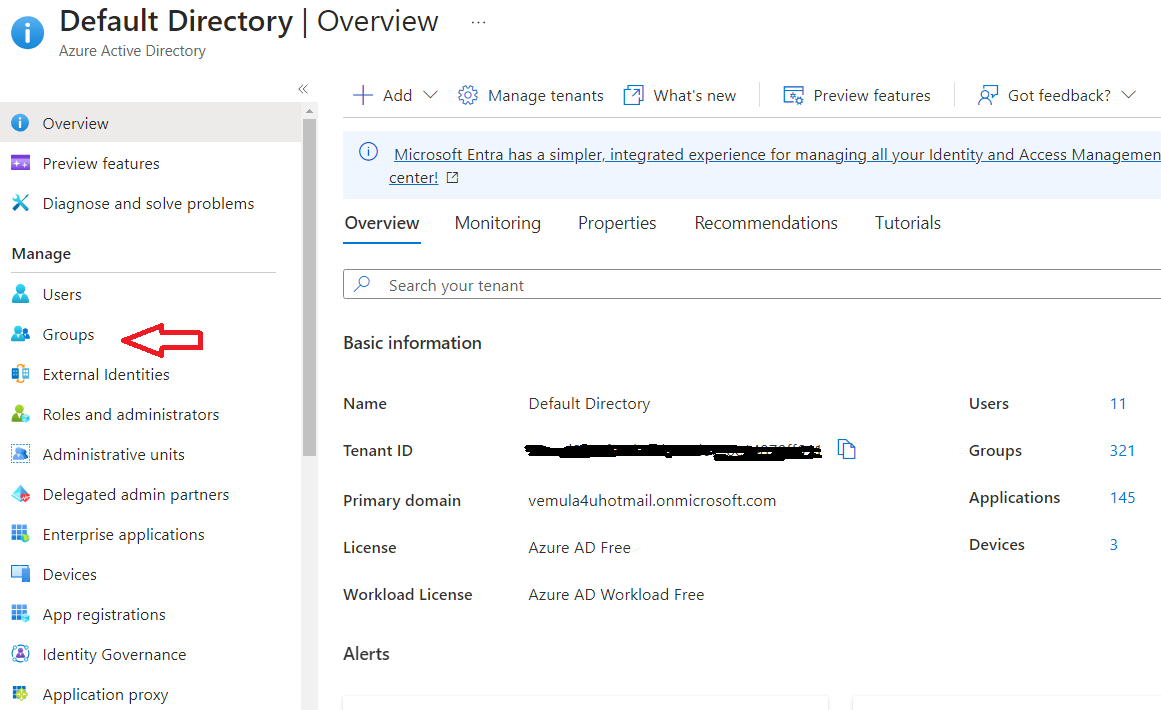Viewport: 1161px width, 710px height.
Task: Click the Default Directory name value
Action: (589, 403)
